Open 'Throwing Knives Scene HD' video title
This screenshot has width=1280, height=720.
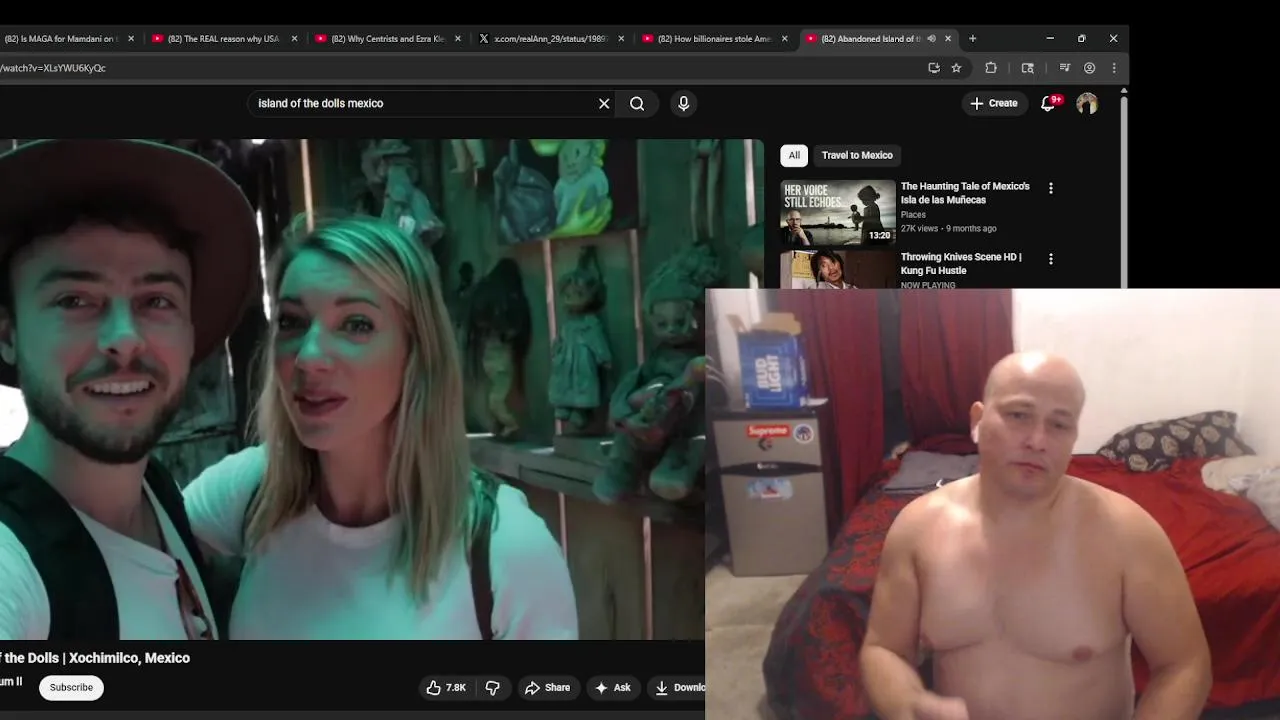(x=961, y=264)
